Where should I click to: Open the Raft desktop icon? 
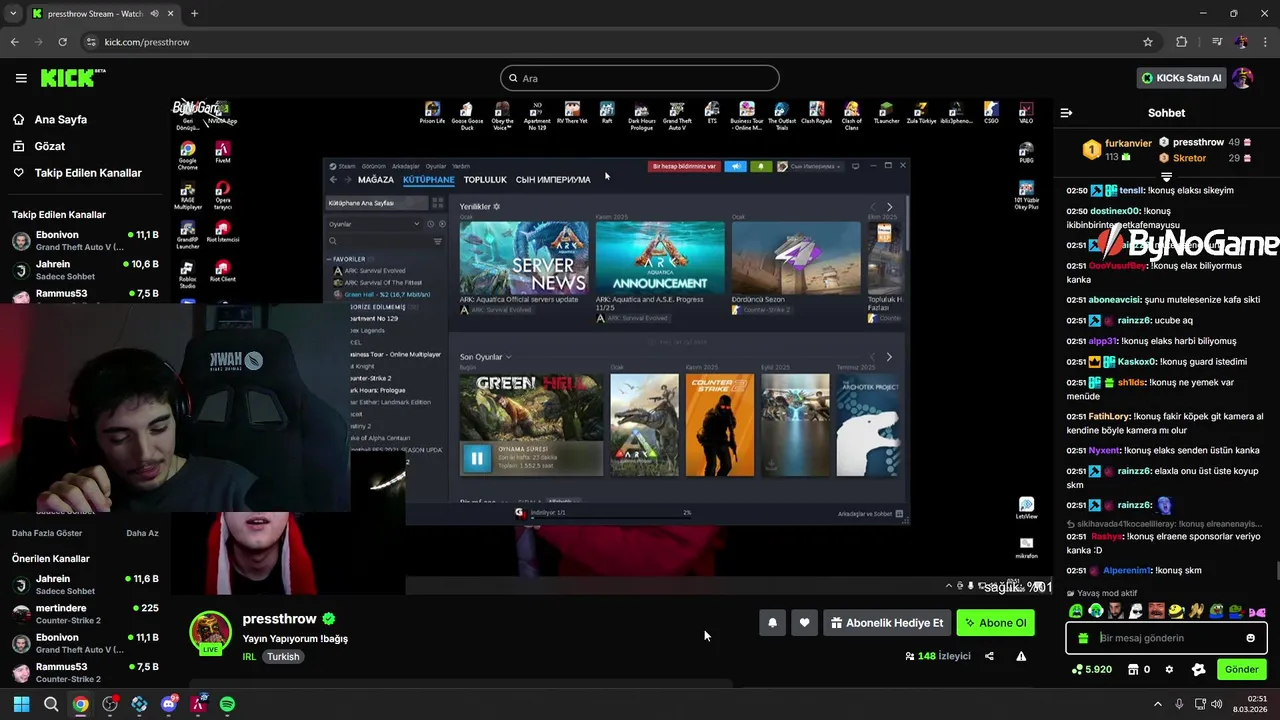pyautogui.click(x=606, y=112)
